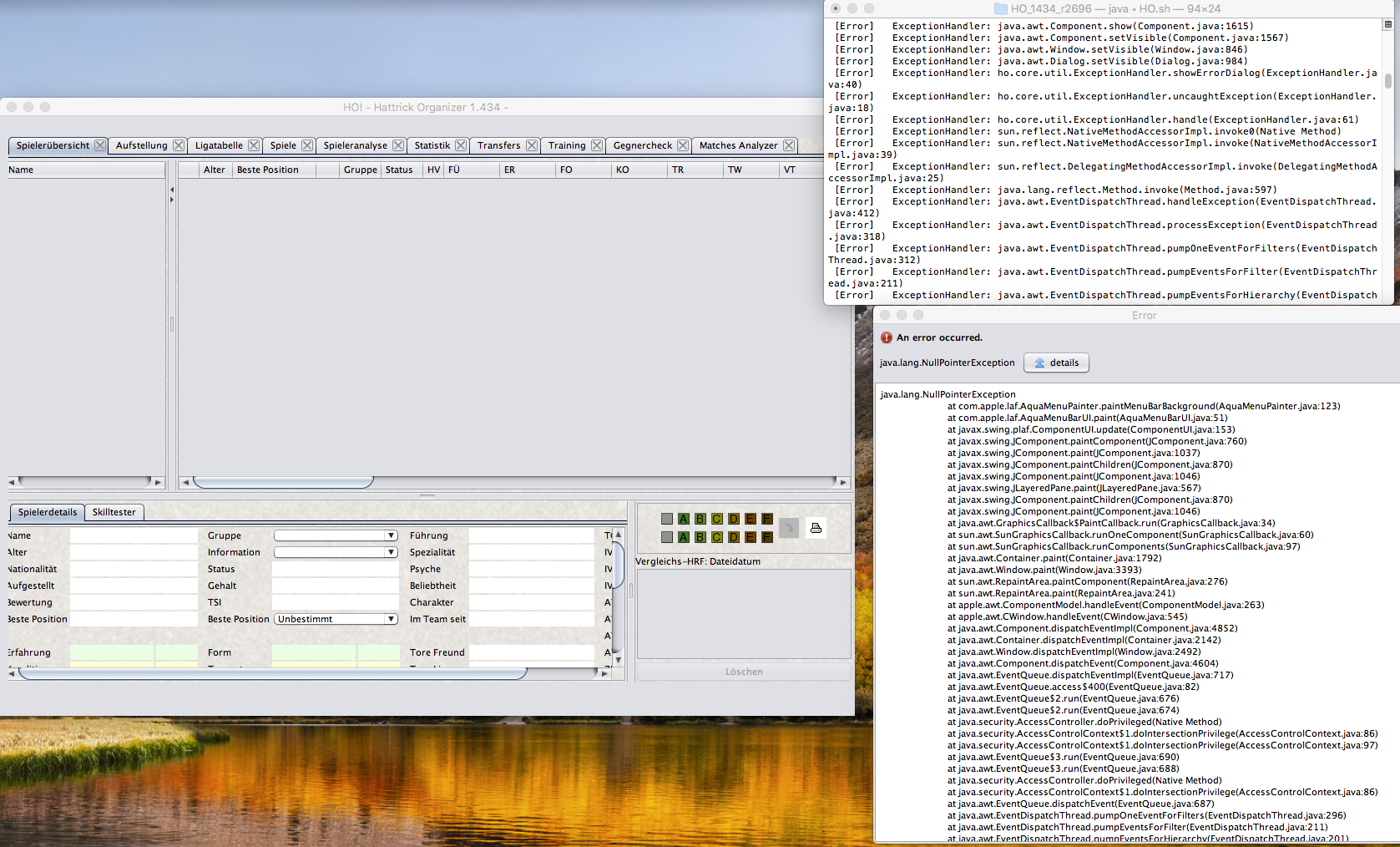Click the 'An error occurred.' message
1400x847 pixels.
point(939,337)
